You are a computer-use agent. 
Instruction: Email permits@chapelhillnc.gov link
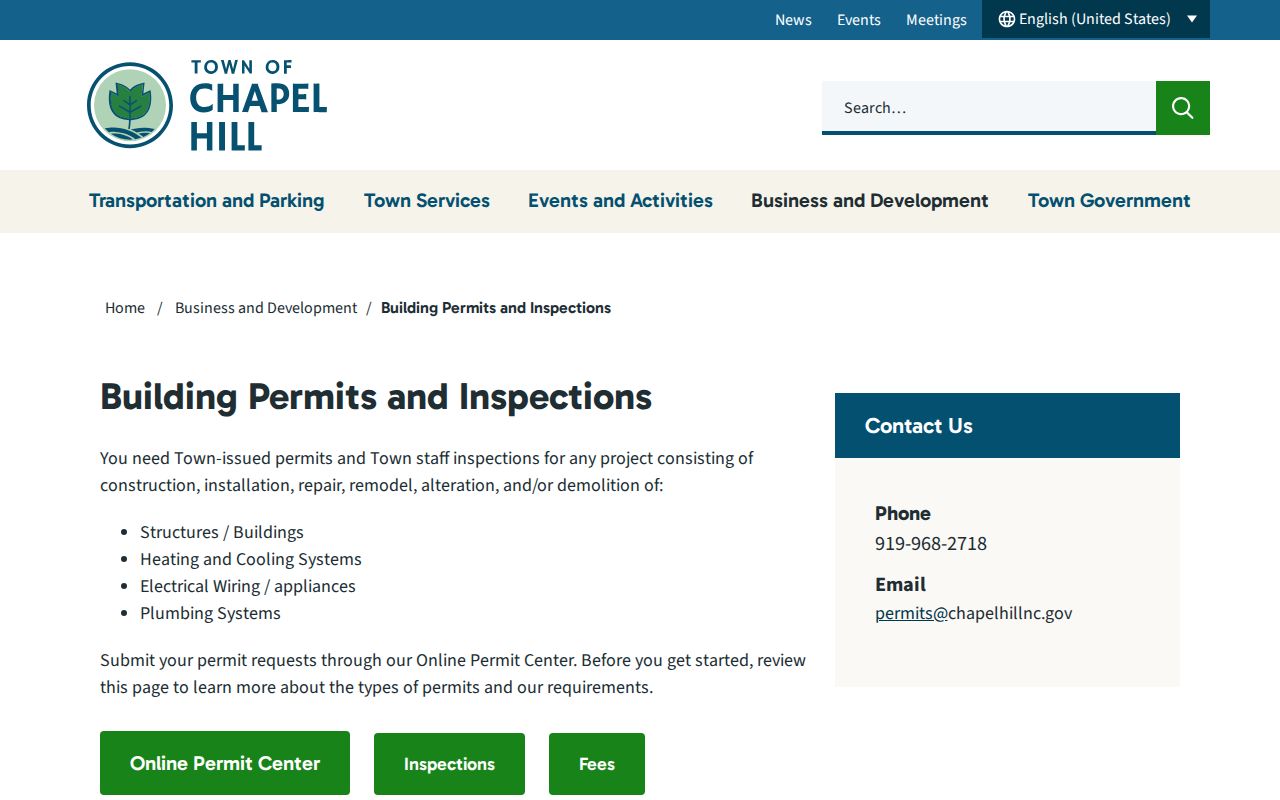click(973, 613)
